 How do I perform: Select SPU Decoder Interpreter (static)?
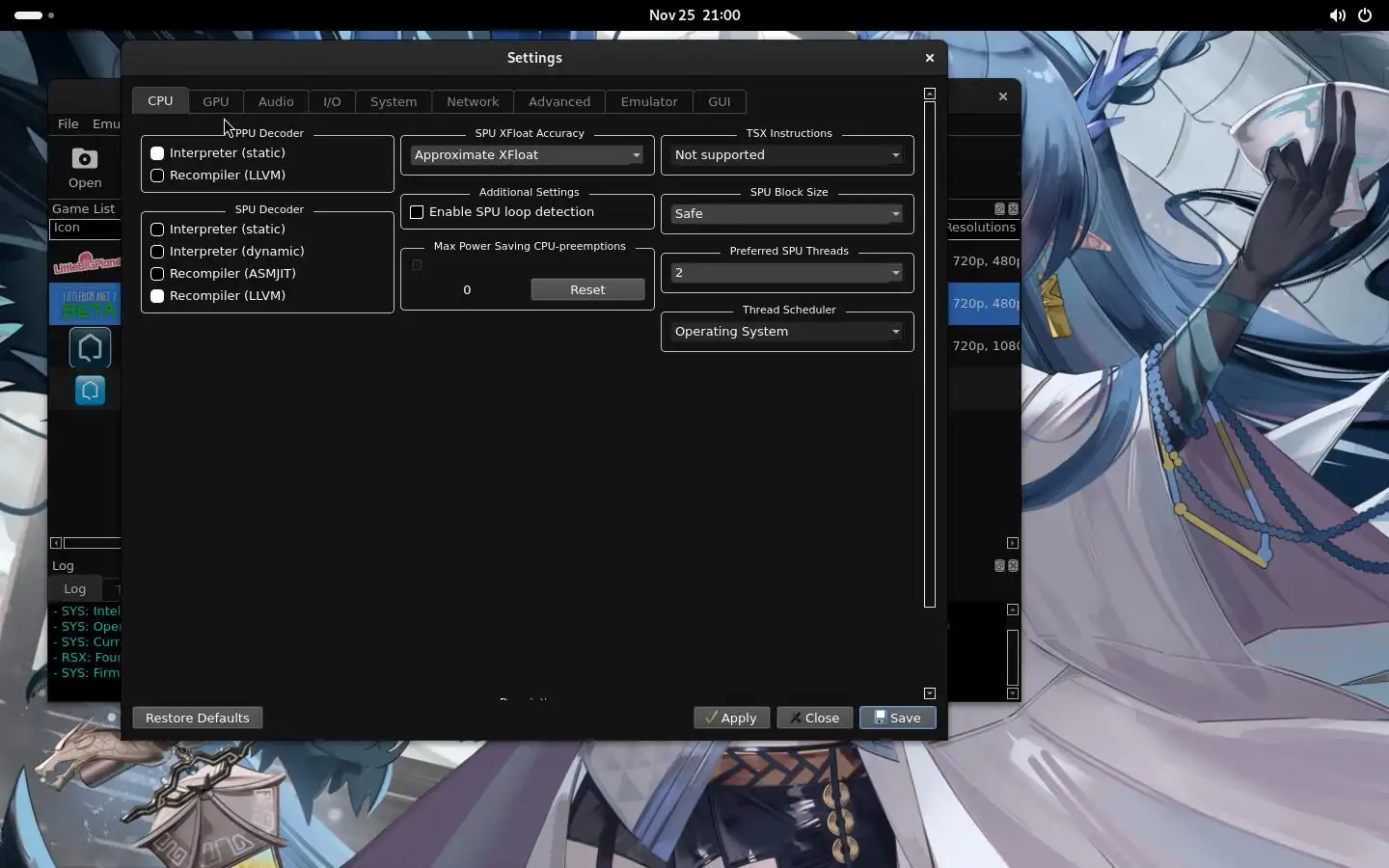(x=218, y=230)
